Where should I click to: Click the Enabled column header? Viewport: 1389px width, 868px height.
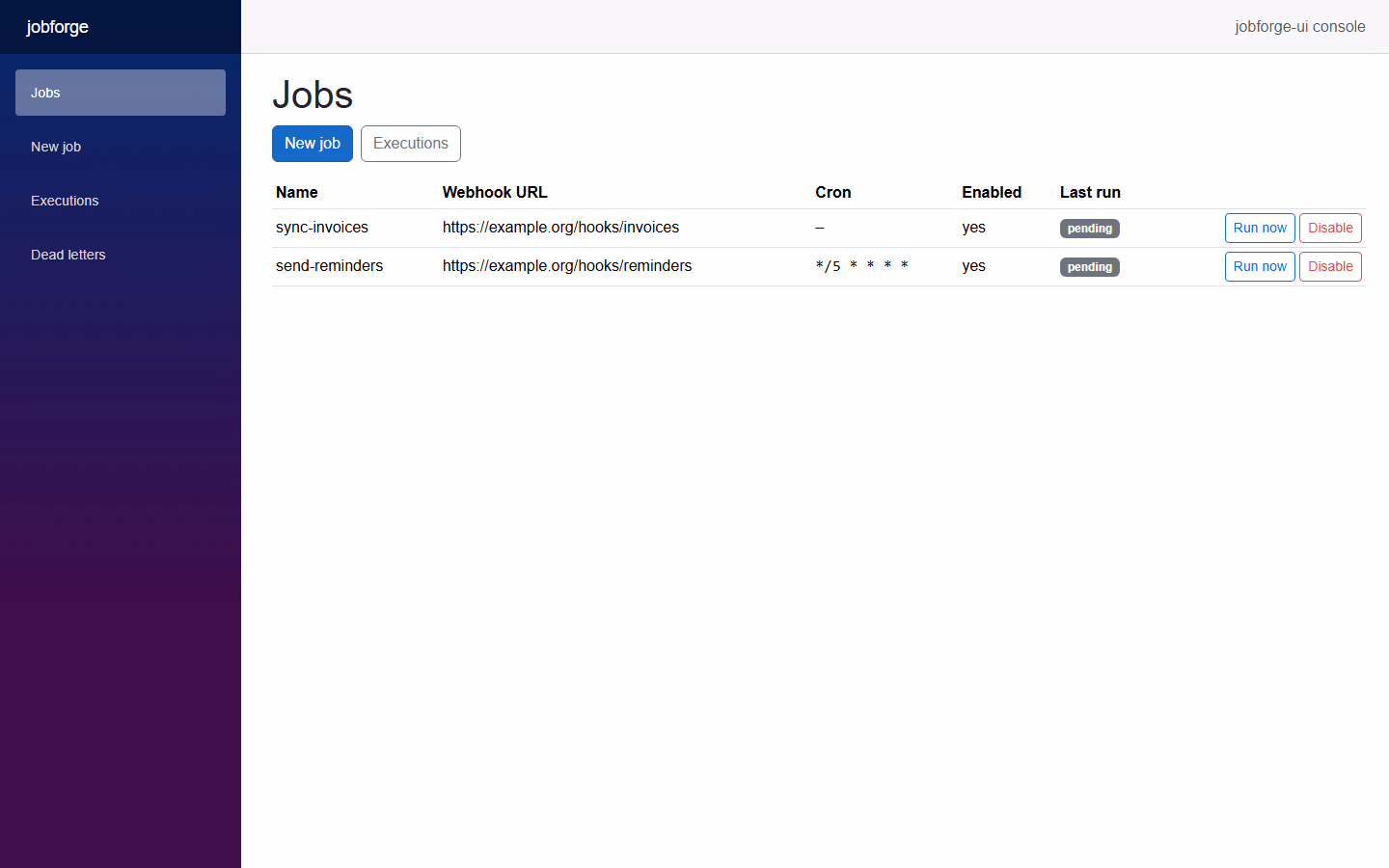tap(992, 192)
